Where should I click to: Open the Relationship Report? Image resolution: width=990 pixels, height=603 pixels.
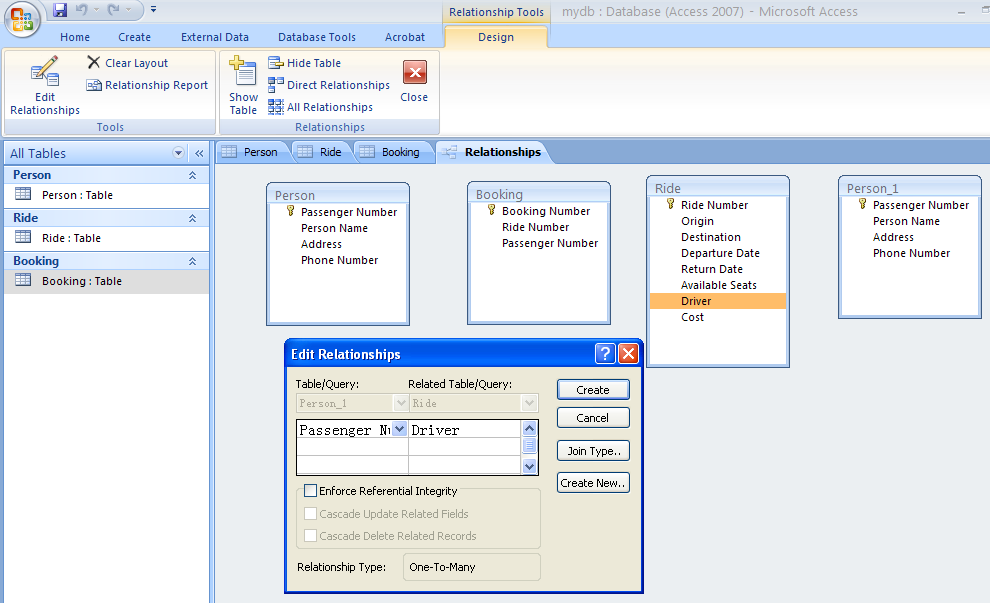point(147,85)
